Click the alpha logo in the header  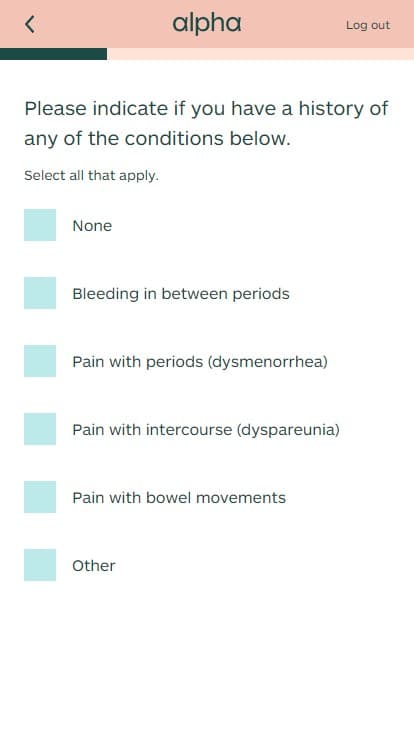coord(207,24)
